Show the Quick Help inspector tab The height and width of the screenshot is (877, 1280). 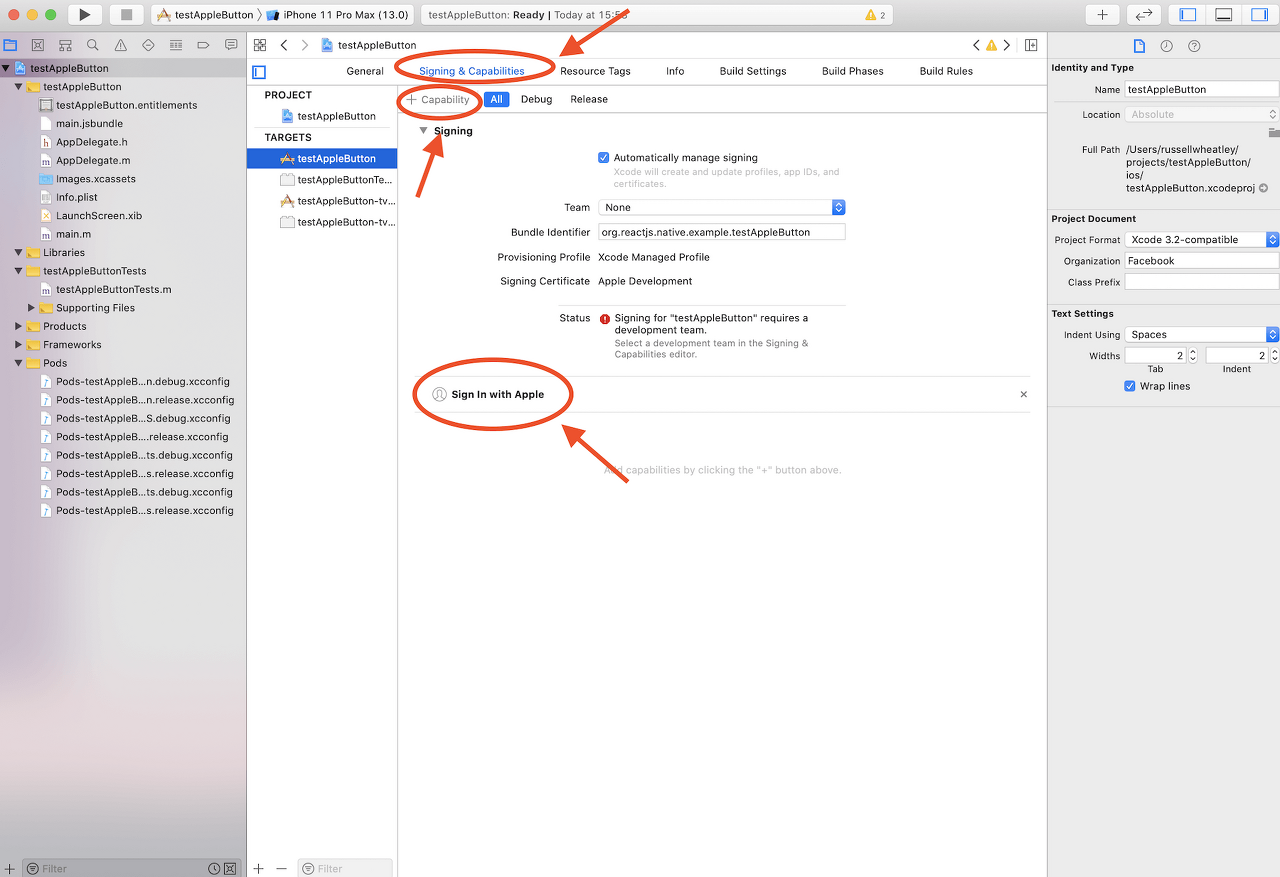click(x=1194, y=46)
